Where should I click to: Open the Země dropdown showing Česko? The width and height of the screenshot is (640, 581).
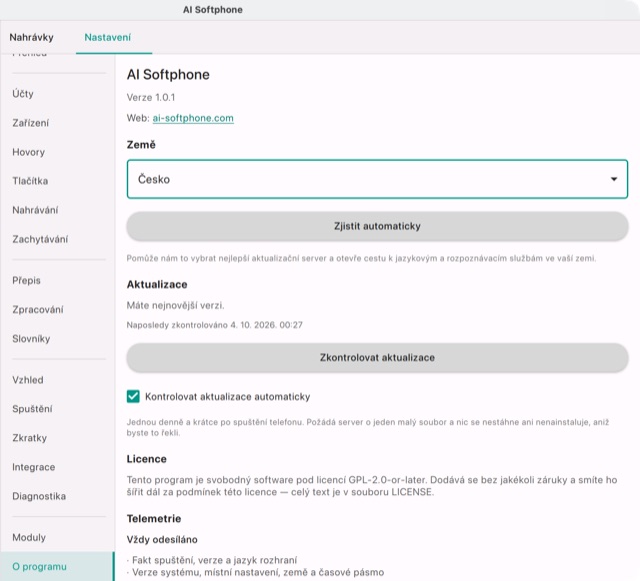click(x=377, y=179)
